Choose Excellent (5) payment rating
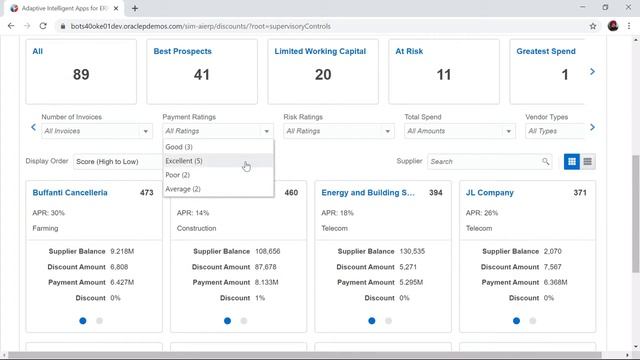 tap(218, 161)
